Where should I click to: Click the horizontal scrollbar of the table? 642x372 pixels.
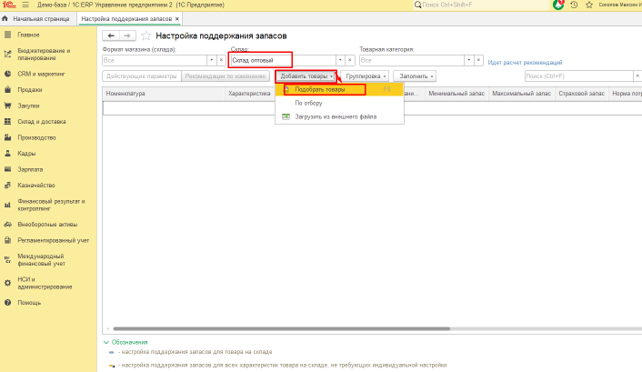tap(281, 329)
